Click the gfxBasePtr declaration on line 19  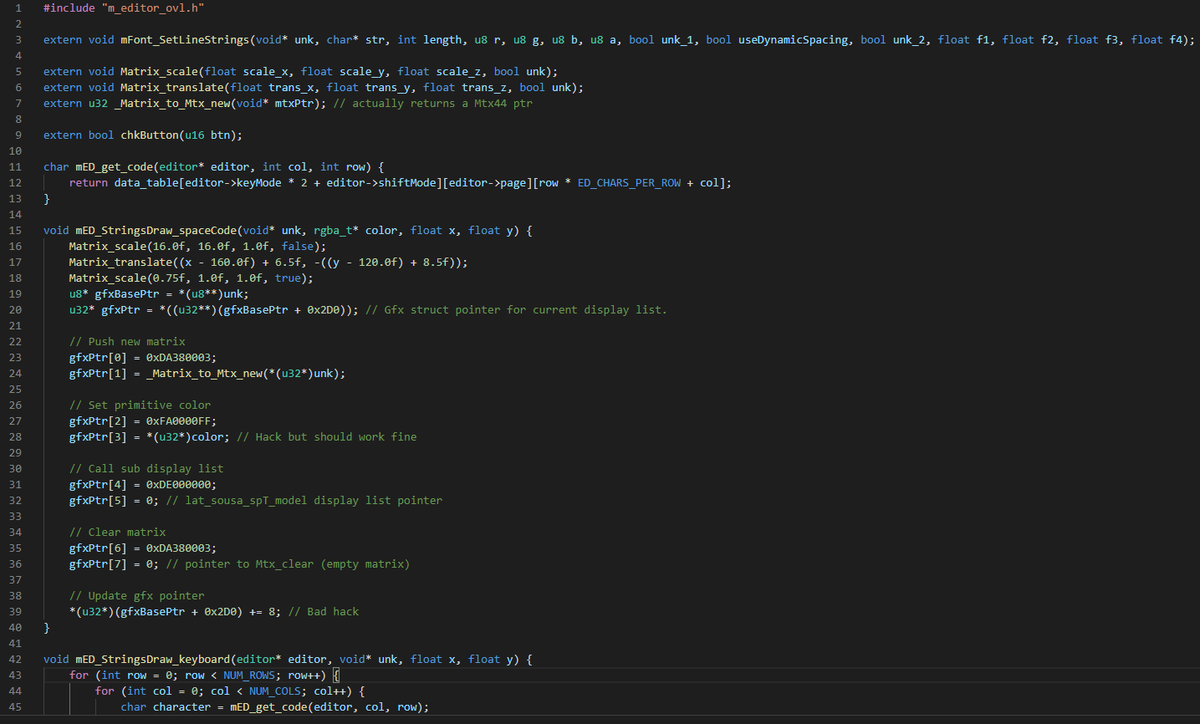click(126, 294)
